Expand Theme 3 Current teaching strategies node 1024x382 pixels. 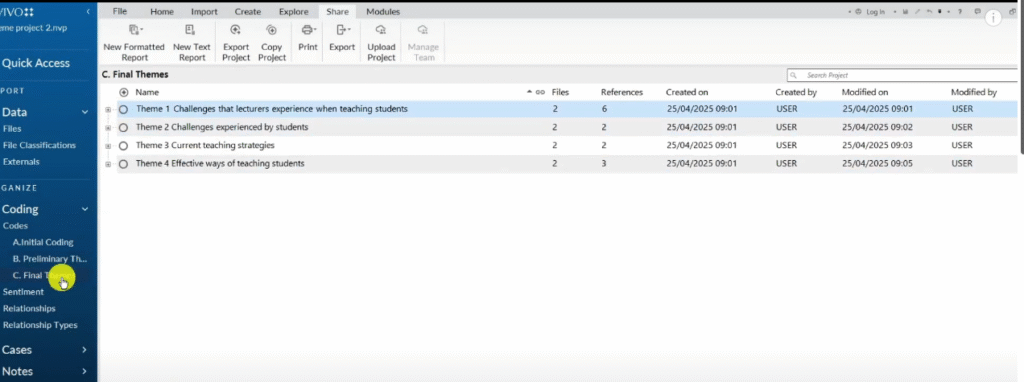[x=108, y=146]
